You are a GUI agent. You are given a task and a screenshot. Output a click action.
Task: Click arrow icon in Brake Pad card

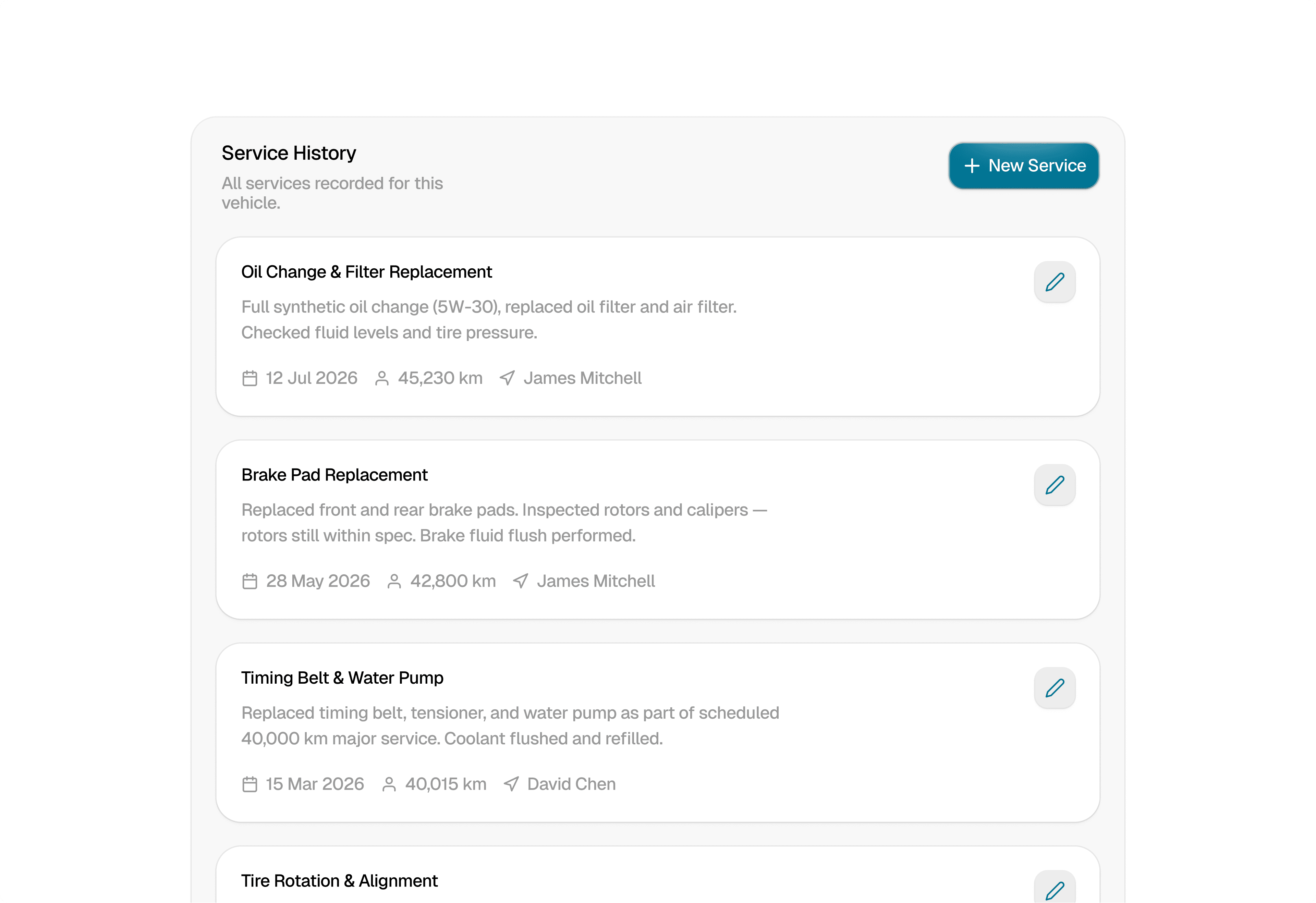[x=520, y=582]
